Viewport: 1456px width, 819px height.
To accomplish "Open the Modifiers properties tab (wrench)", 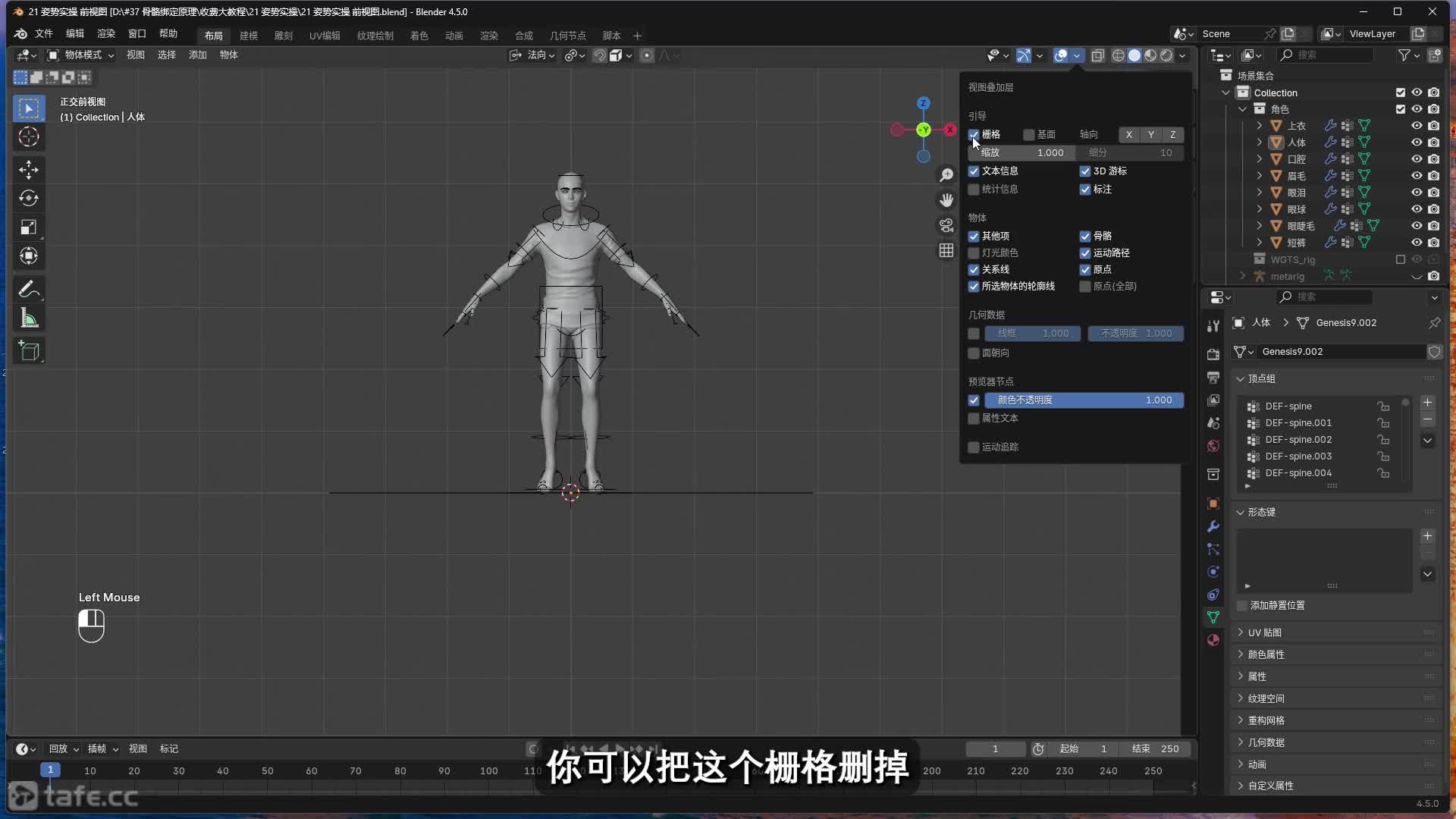I will [1213, 526].
